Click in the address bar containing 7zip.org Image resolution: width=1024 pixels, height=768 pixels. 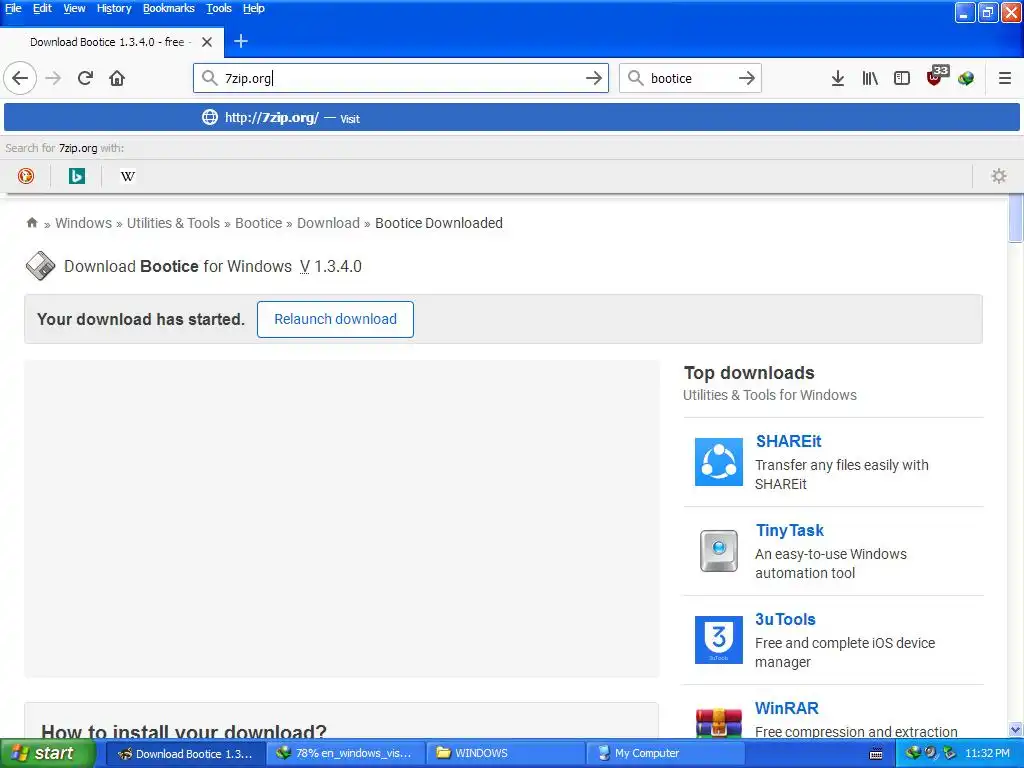400,78
